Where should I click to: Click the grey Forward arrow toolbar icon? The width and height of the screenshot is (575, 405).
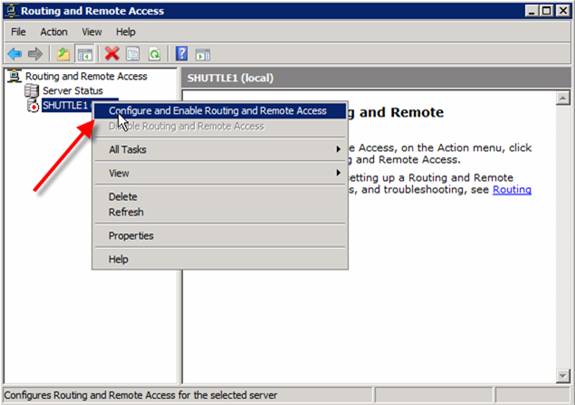(x=36, y=54)
